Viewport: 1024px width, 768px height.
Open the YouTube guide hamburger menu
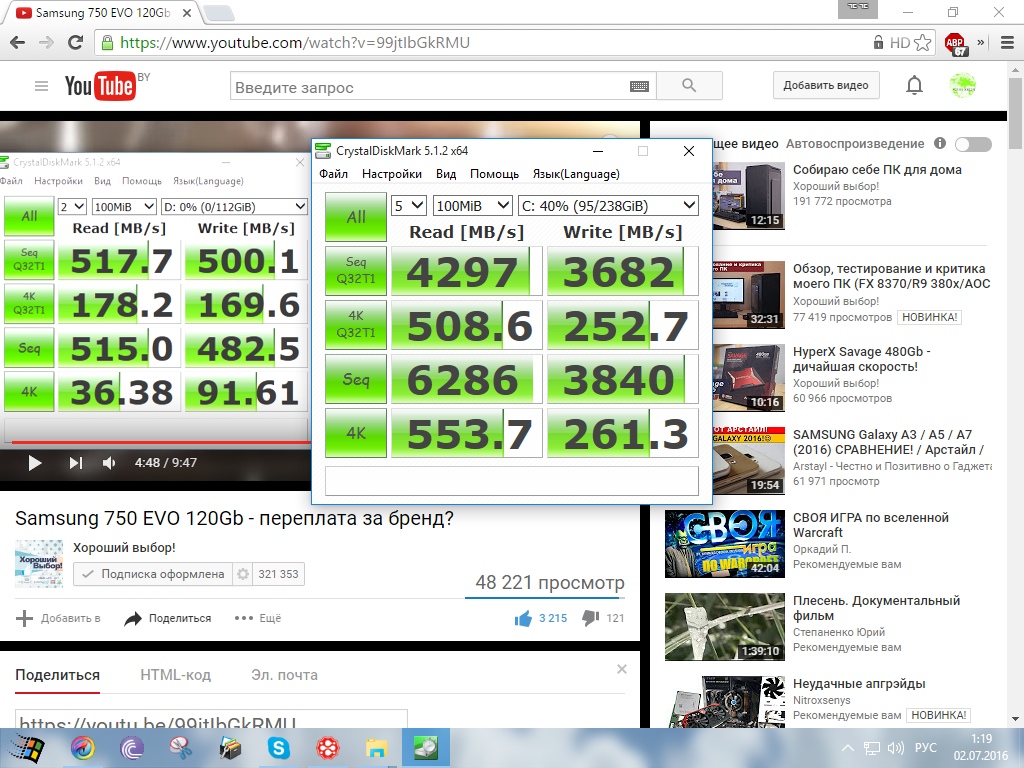pos(41,86)
